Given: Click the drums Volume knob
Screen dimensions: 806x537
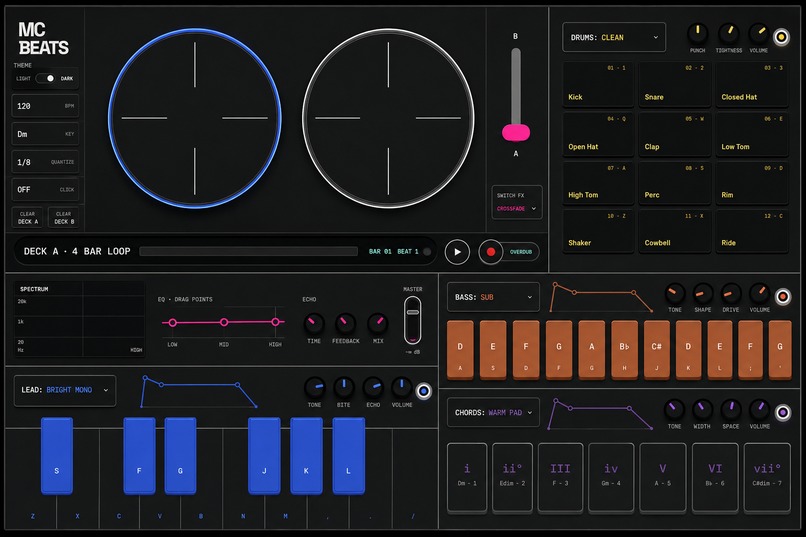Looking at the screenshot, I should (759, 33).
